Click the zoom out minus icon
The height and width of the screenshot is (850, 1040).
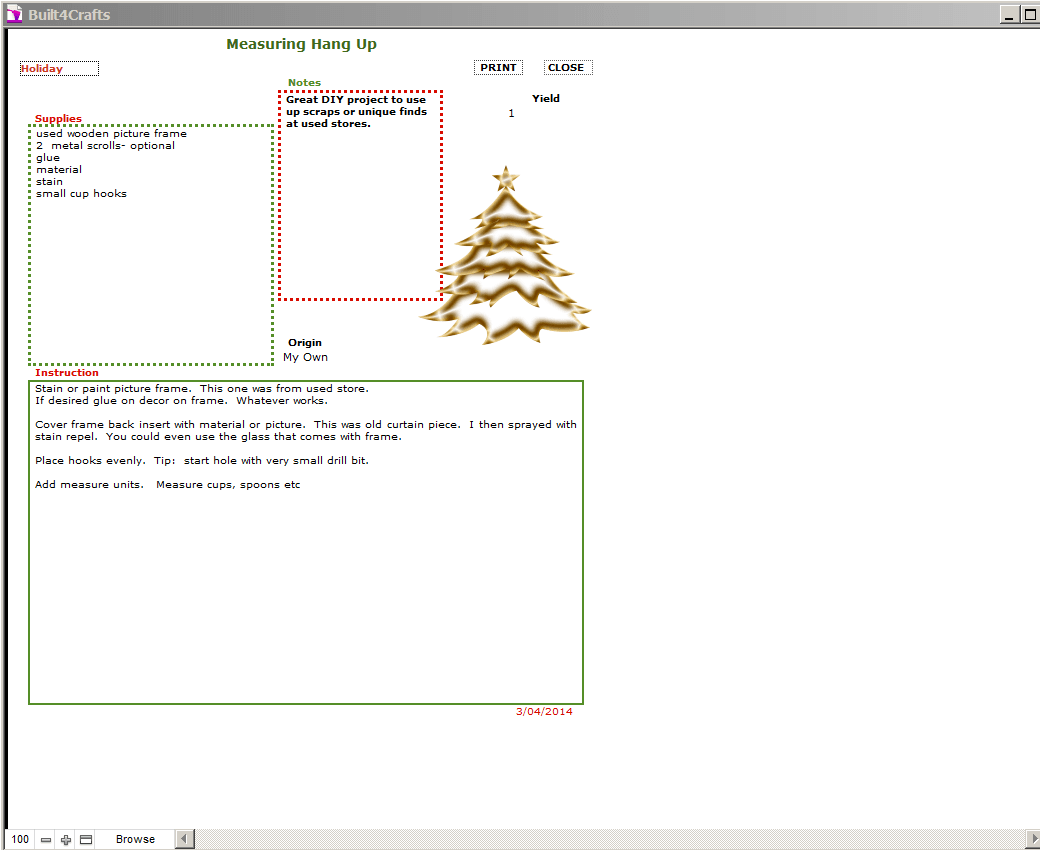click(46, 840)
